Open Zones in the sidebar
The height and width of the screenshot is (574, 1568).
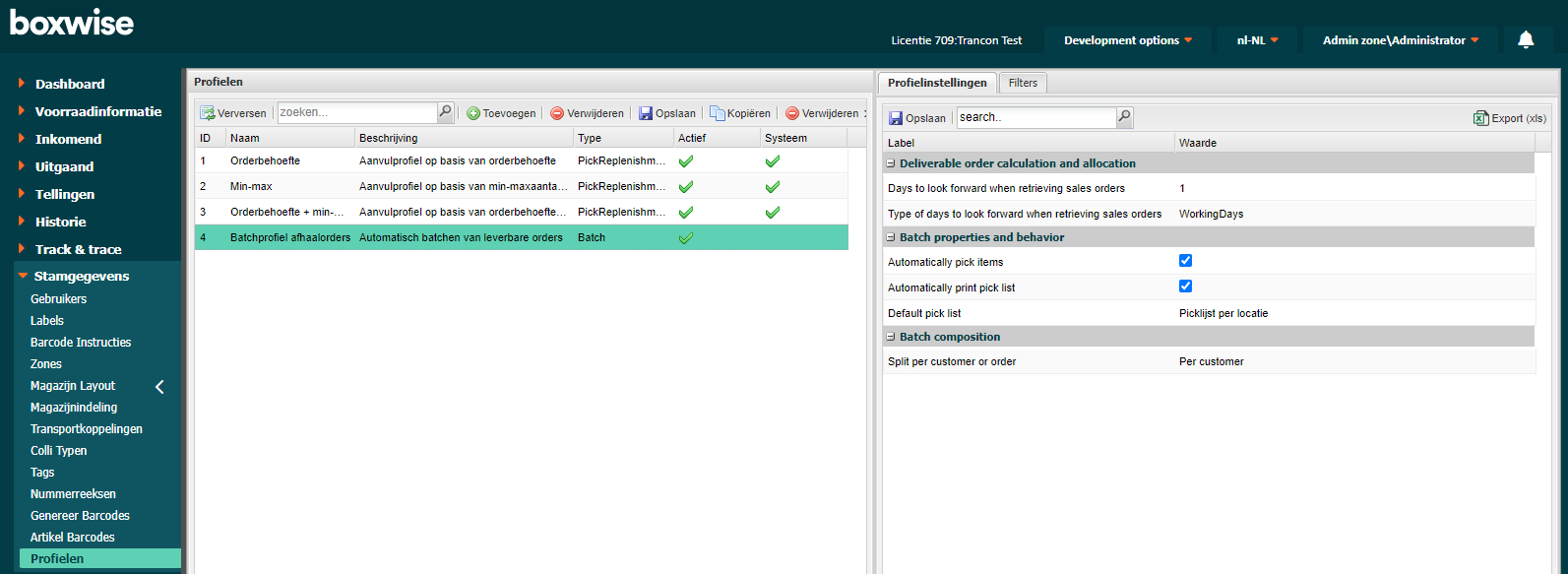(46, 363)
